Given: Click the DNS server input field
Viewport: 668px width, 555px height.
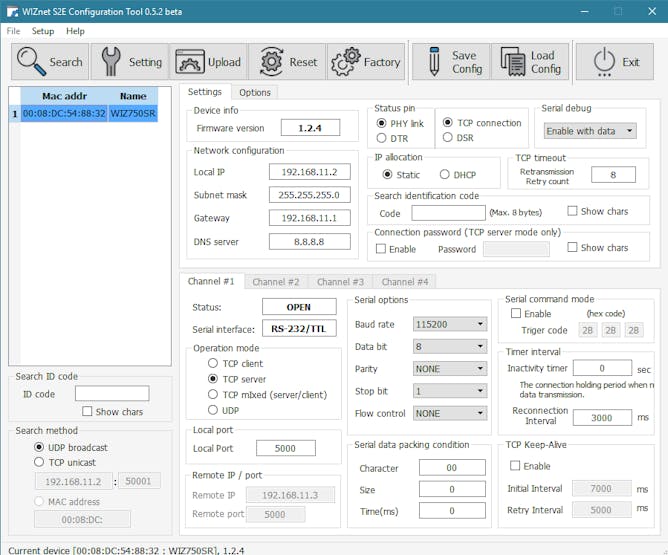Looking at the screenshot, I should [x=310, y=241].
